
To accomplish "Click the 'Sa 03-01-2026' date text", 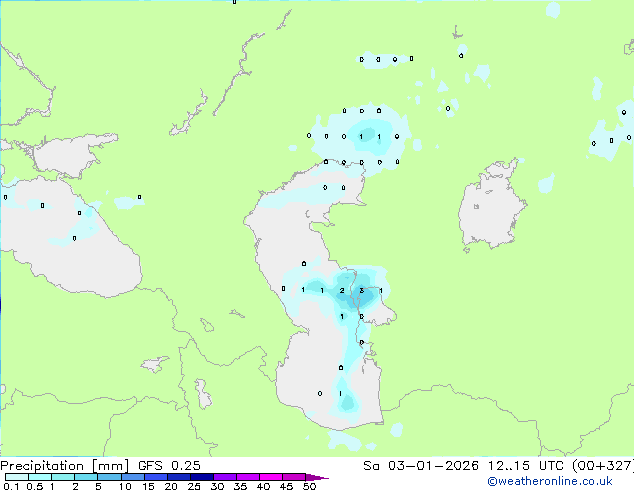I will (421, 466).
